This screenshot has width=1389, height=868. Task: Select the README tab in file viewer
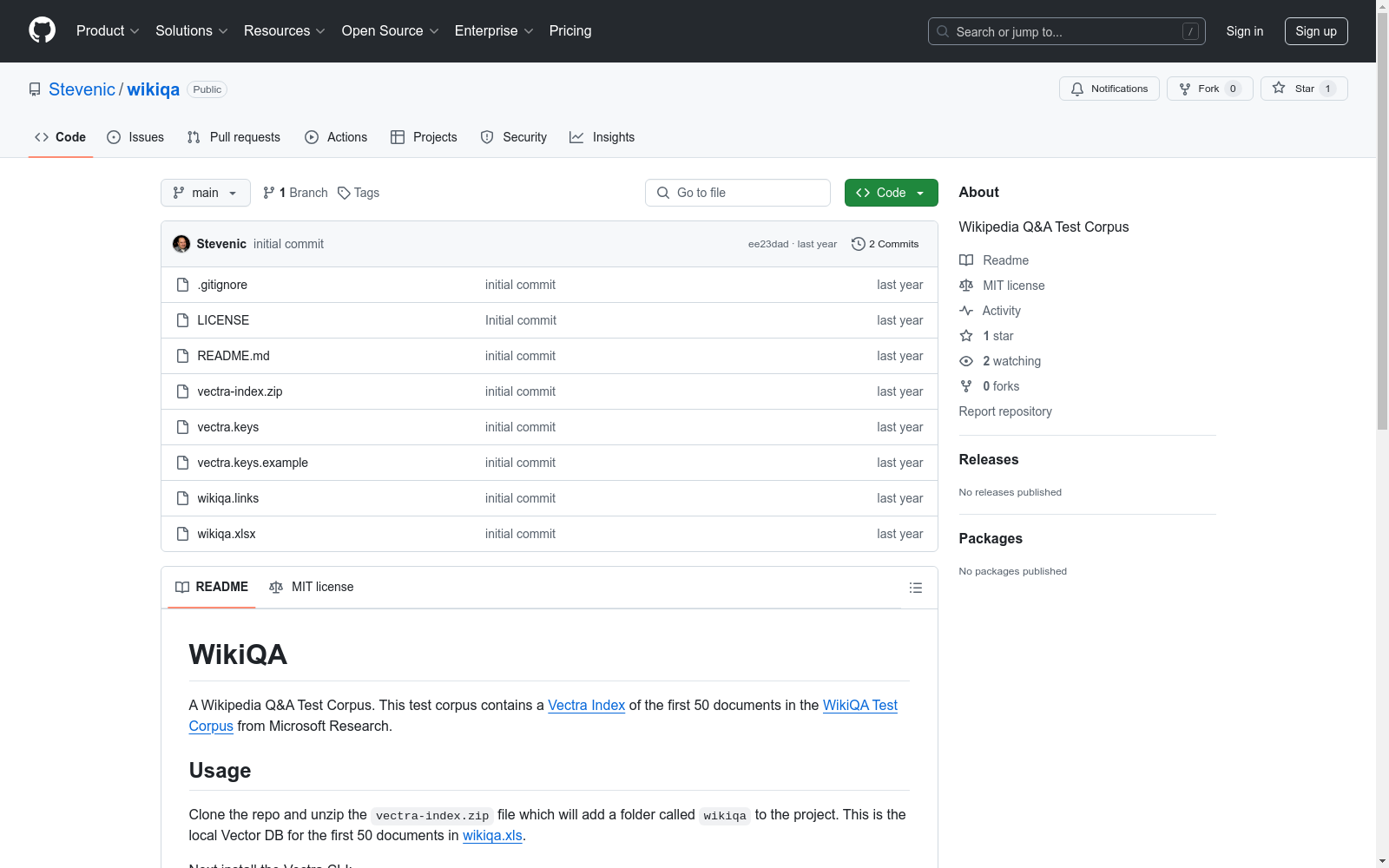click(212, 587)
